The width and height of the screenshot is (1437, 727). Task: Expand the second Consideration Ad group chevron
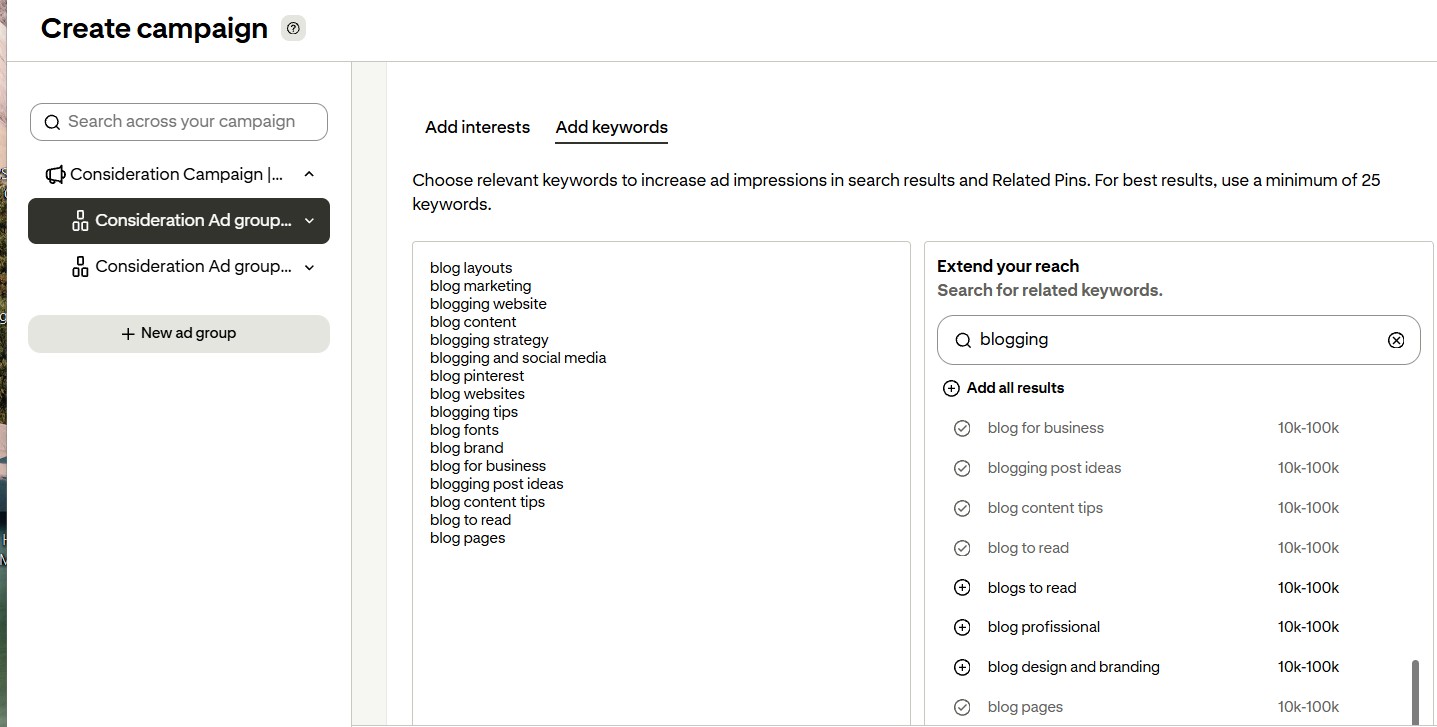coord(309,267)
